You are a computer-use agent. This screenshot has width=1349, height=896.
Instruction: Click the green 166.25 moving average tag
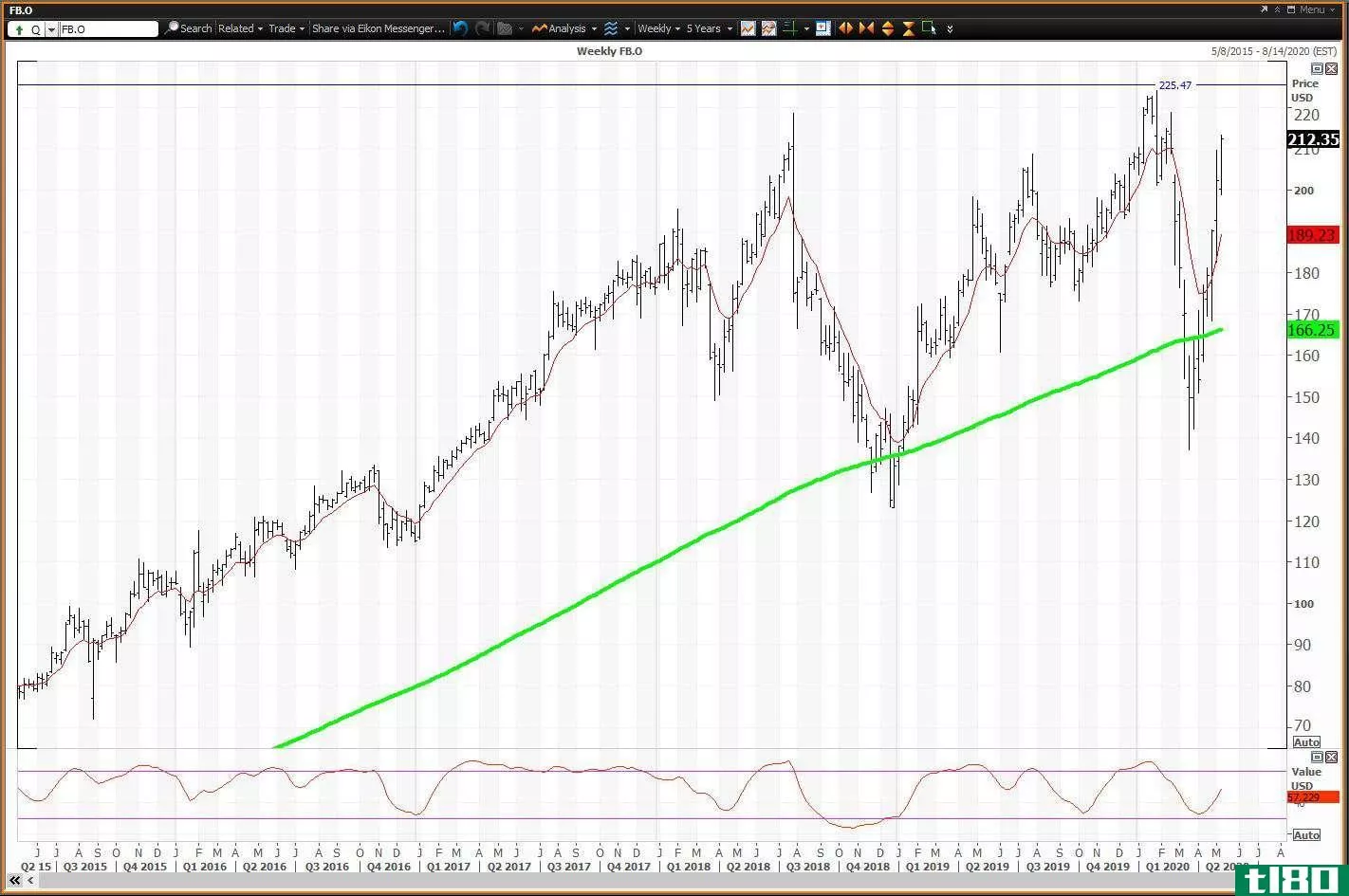point(1313,330)
